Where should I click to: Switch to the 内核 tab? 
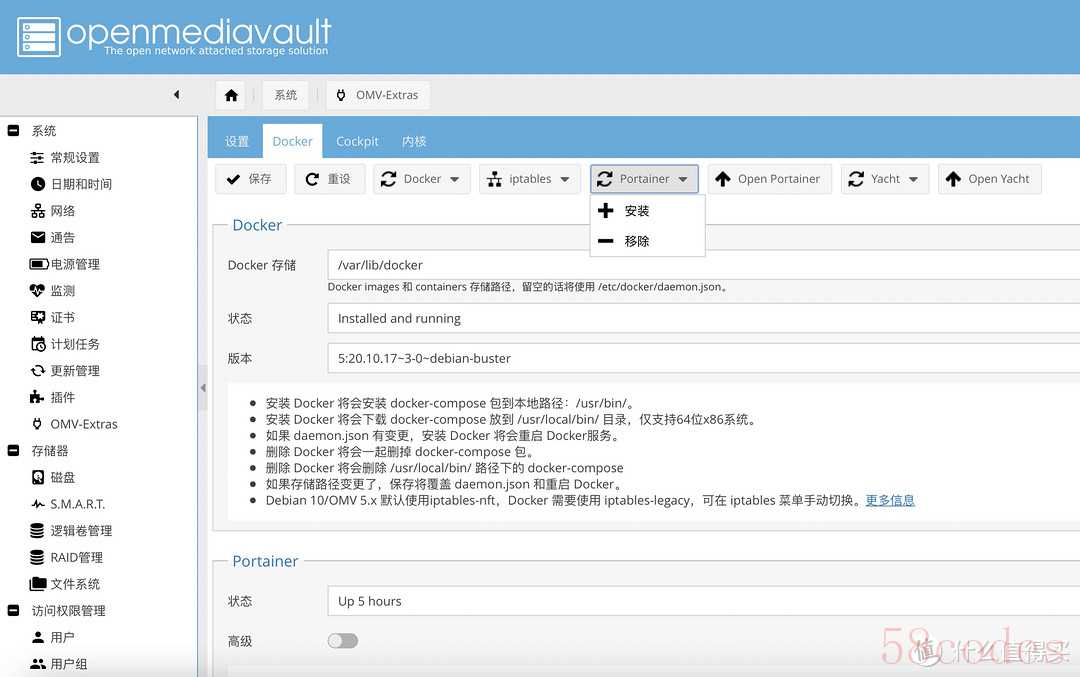[414, 141]
